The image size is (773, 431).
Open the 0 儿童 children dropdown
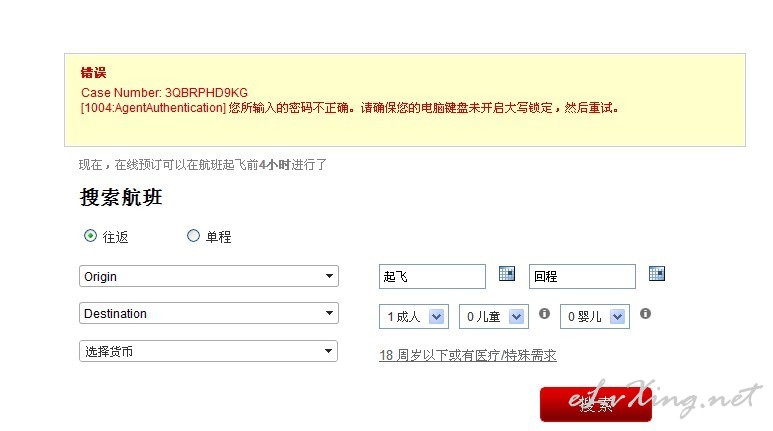493,317
